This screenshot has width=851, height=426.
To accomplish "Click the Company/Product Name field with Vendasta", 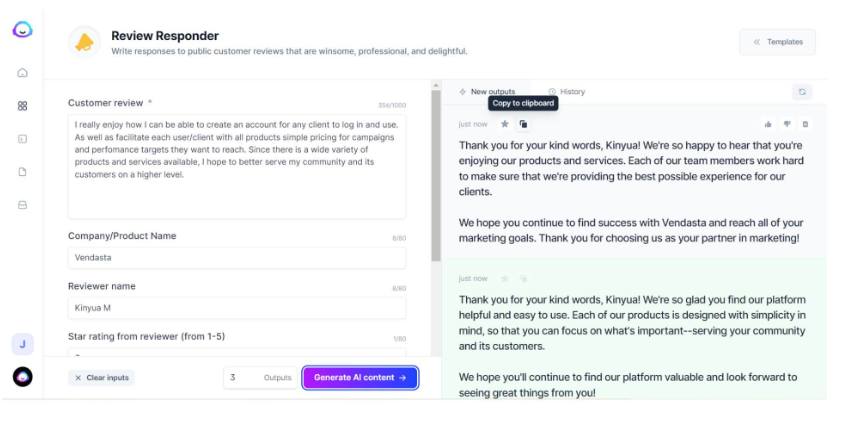I will [x=237, y=258].
